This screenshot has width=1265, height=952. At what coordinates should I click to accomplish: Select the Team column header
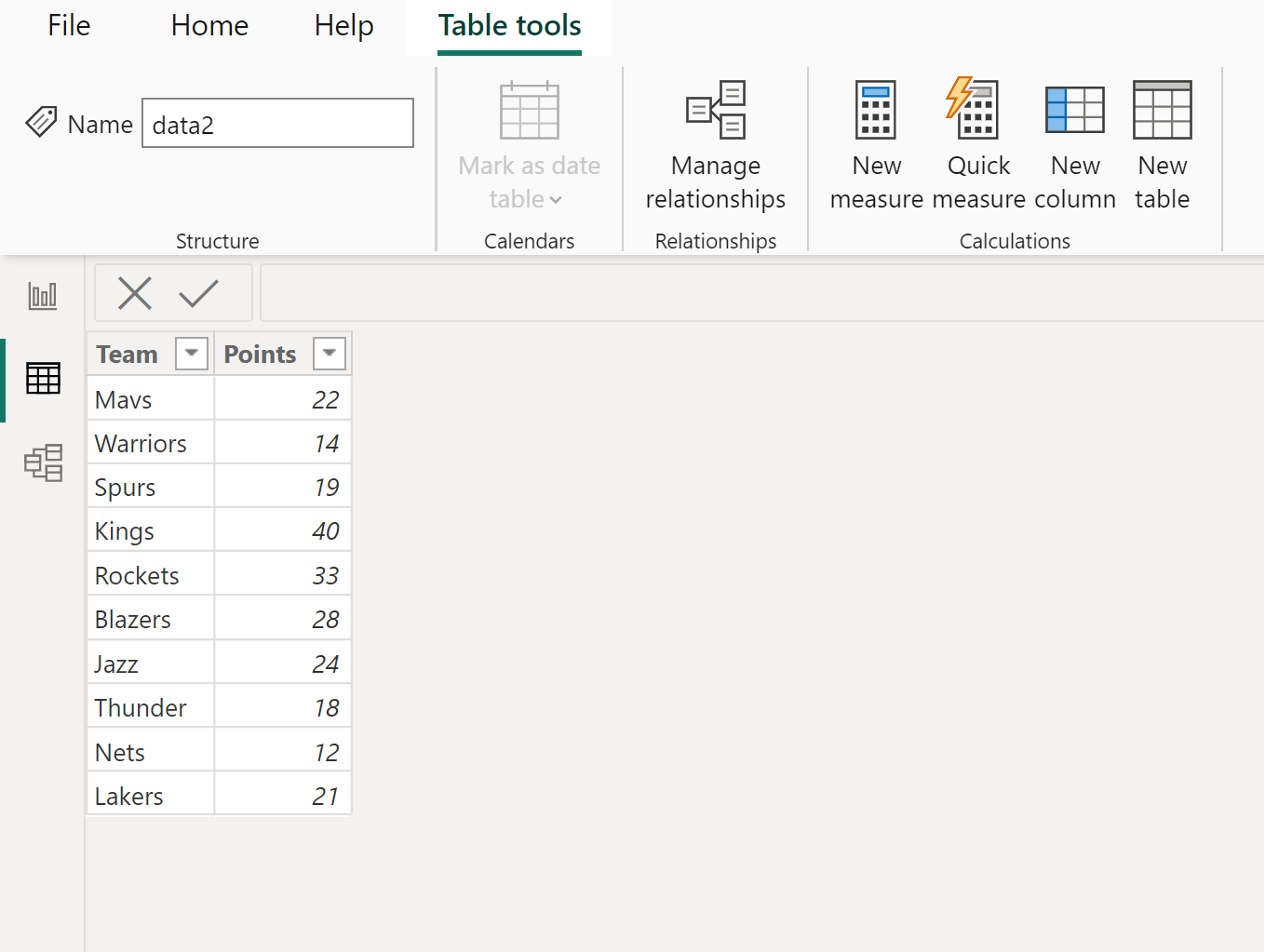[x=150, y=354]
